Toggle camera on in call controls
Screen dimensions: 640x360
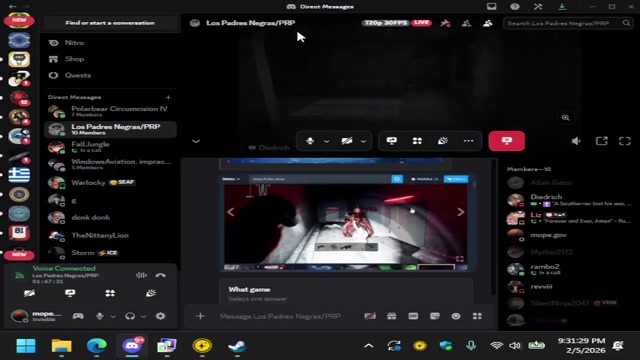point(347,141)
